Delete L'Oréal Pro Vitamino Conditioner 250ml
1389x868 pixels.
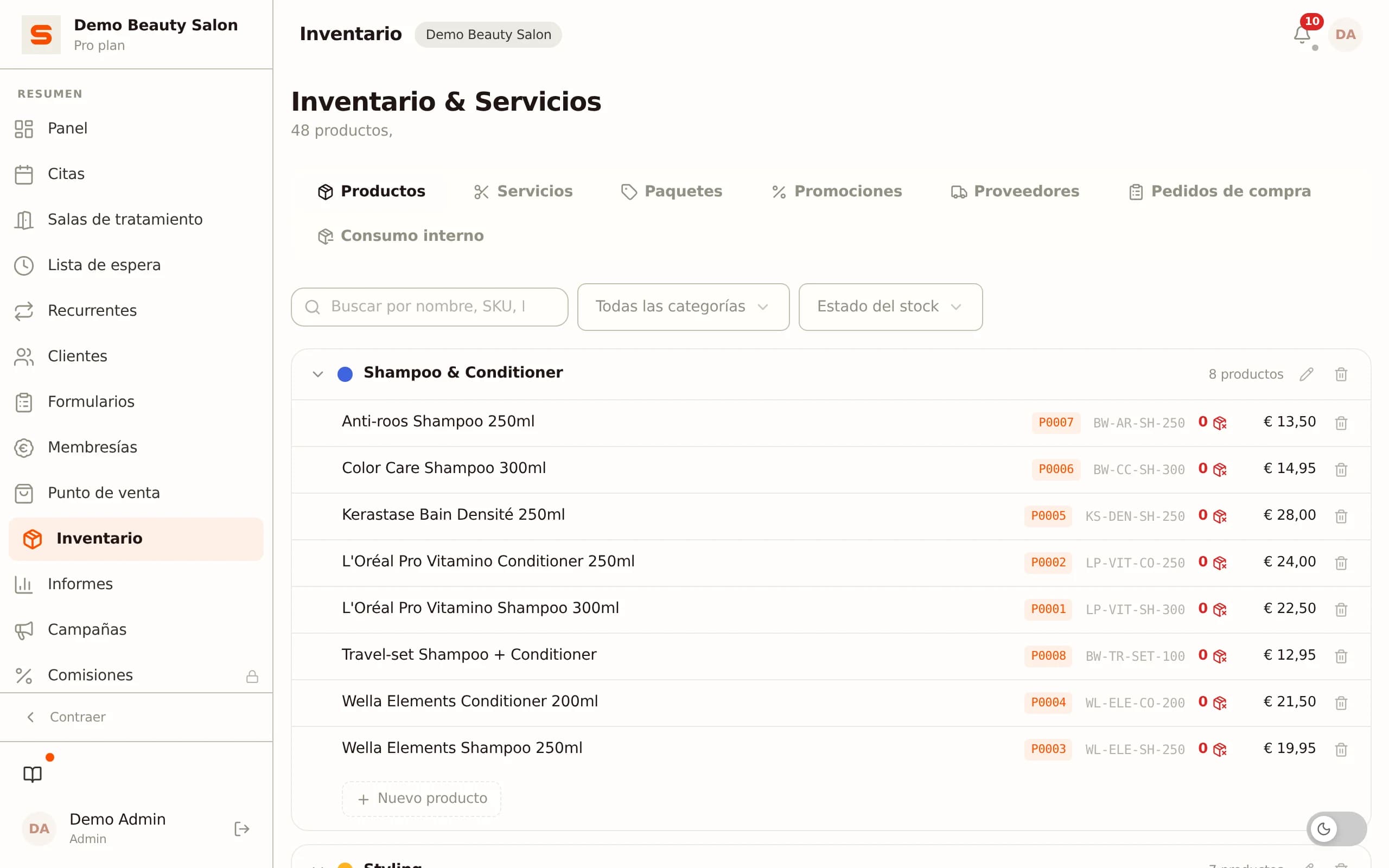click(x=1341, y=563)
